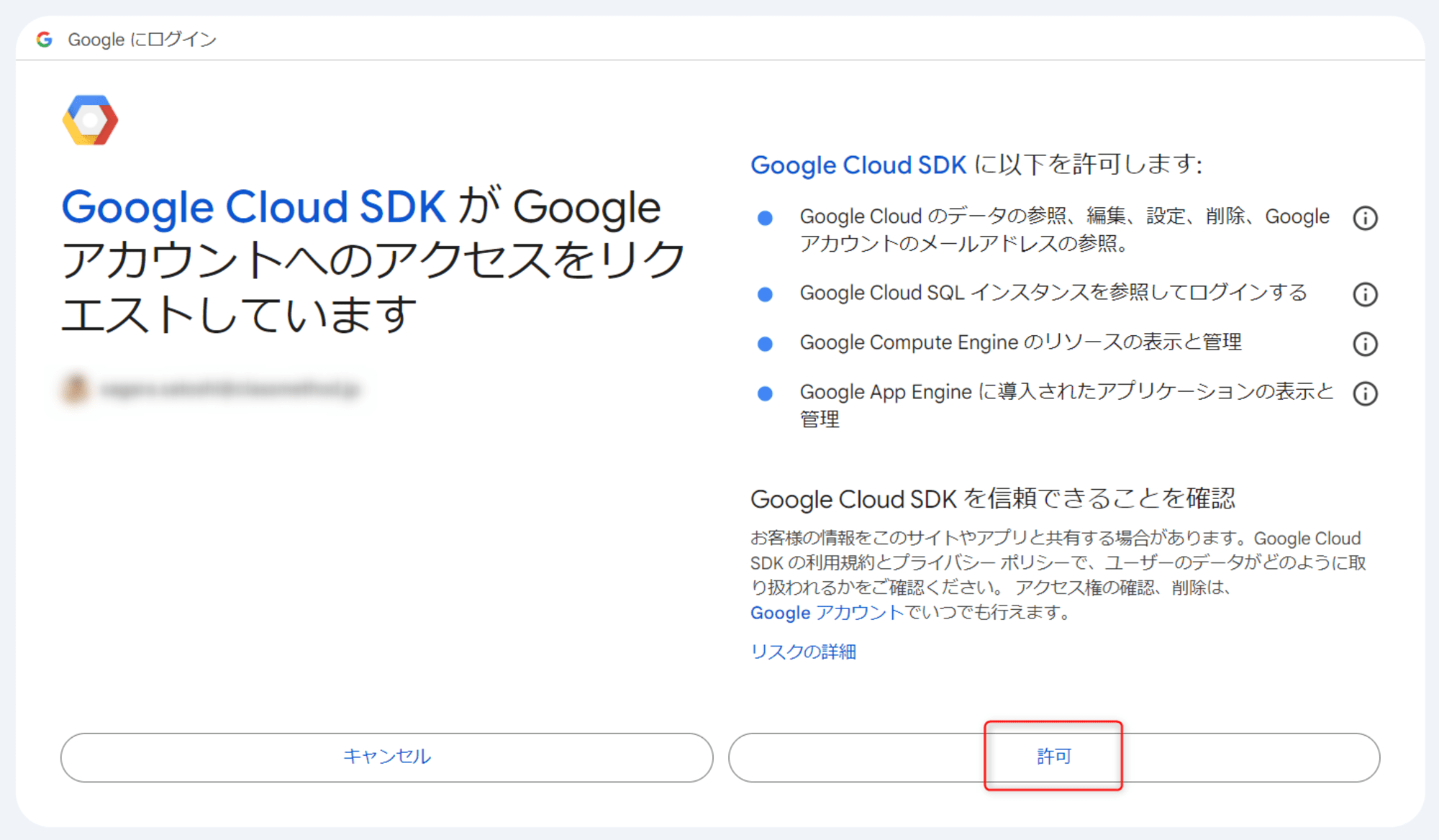
Task: Open info for Google Cloud data permission
Action: click(1365, 218)
